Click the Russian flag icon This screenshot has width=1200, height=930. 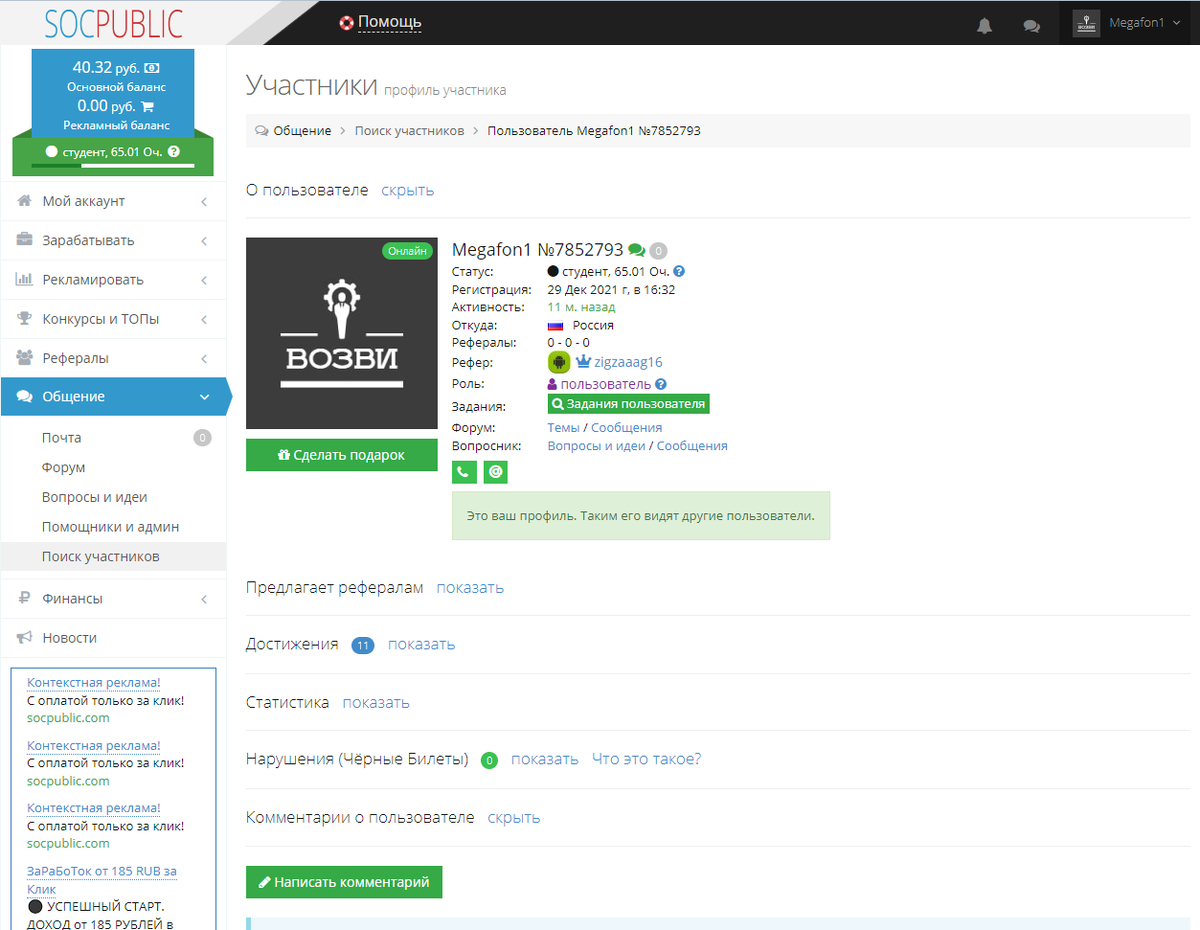(556, 326)
